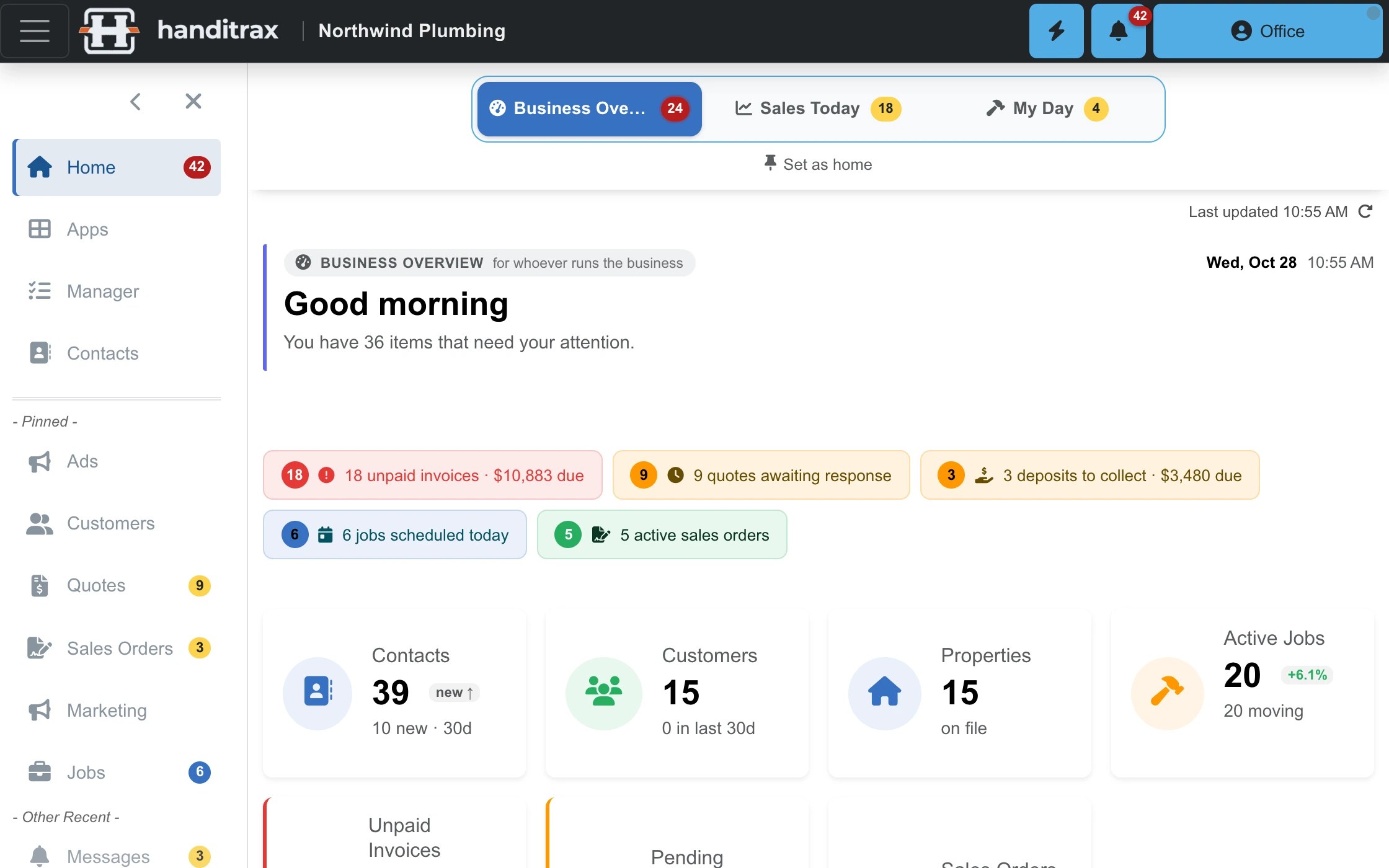Screen dimensions: 1389x868
Task: Open 9 quotes awaiting response alert
Action: (x=761, y=475)
